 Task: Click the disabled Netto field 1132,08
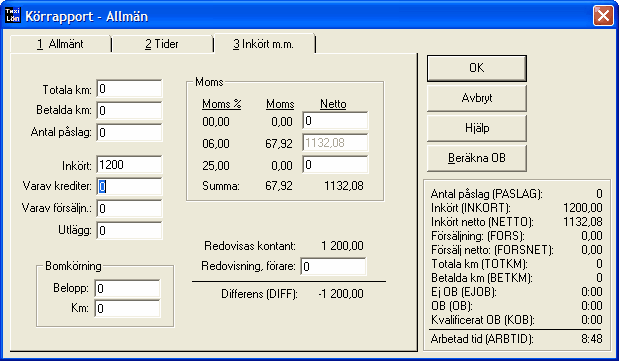coord(335,143)
